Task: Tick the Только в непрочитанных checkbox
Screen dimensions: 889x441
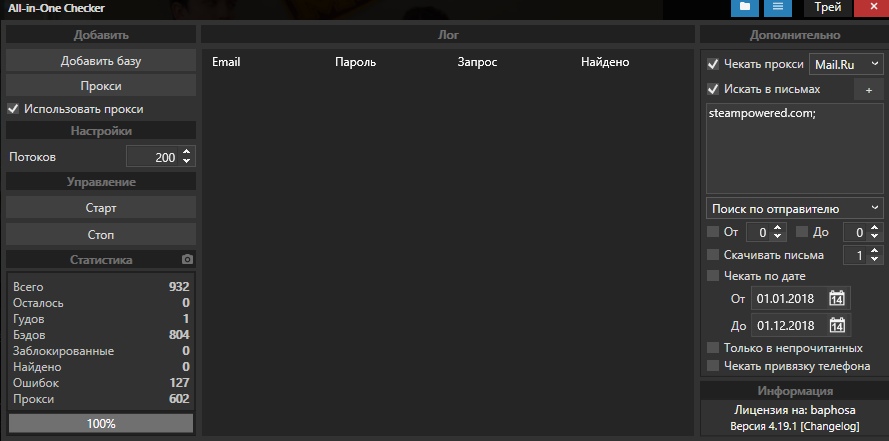Action: (x=713, y=348)
